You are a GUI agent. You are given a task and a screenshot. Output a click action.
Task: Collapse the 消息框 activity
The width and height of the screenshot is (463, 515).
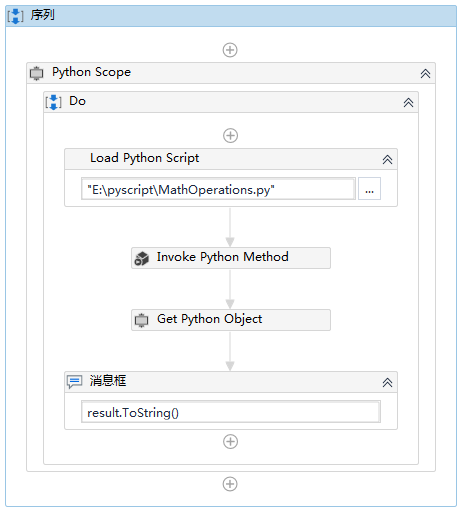click(x=387, y=383)
